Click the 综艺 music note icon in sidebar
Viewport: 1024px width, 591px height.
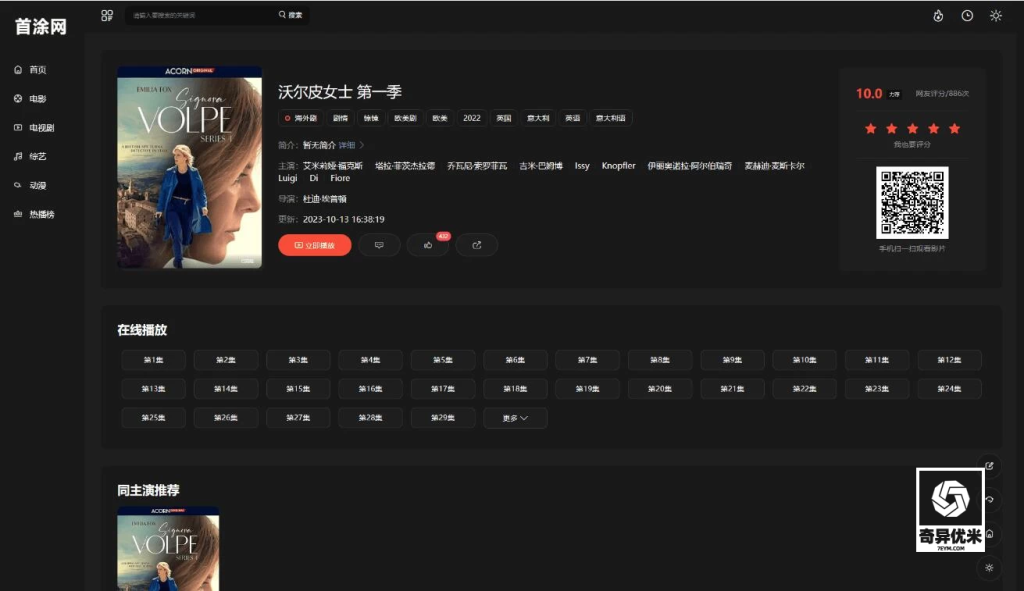pyautogui.click(x=18, y=156)
